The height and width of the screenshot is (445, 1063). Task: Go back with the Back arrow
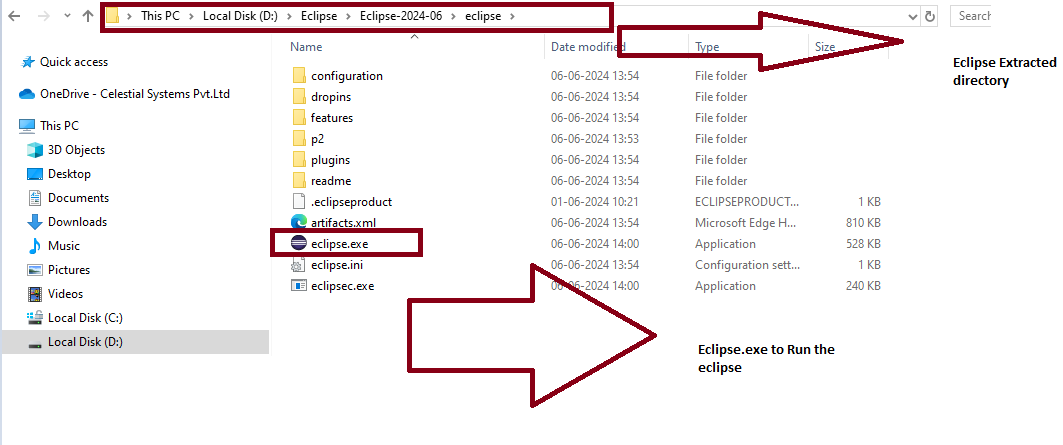pyautogui.click(x=14, y=16)
